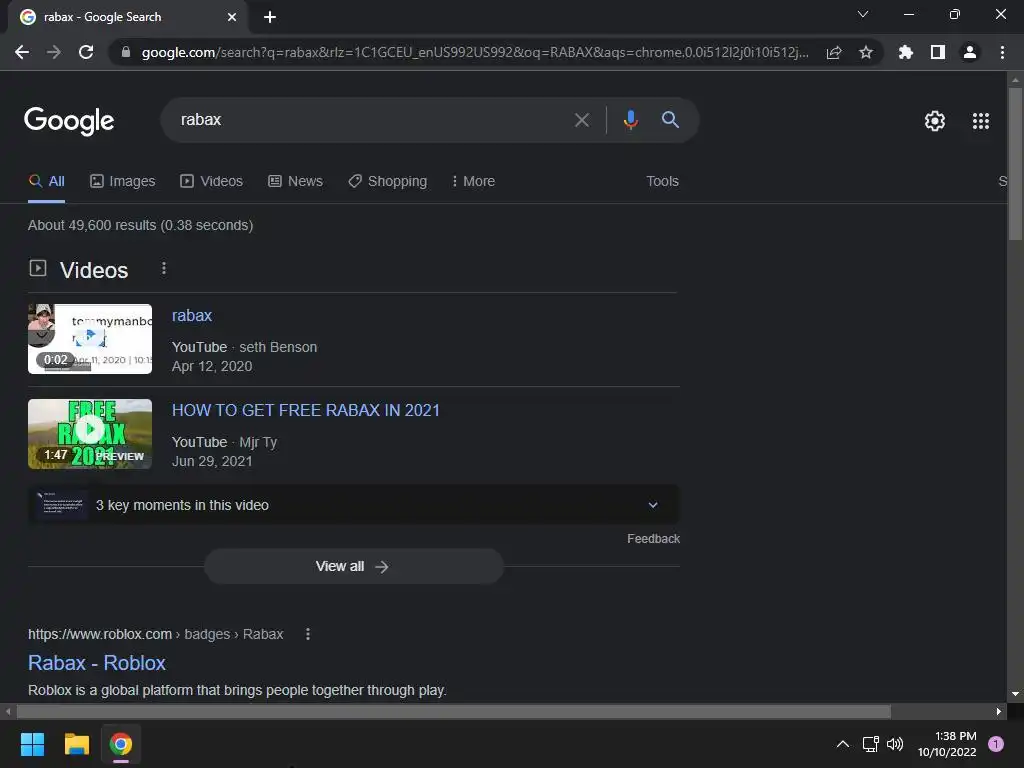Click the Chrome taskbar icon
The image size is (1024, 768).
point(120,744)
